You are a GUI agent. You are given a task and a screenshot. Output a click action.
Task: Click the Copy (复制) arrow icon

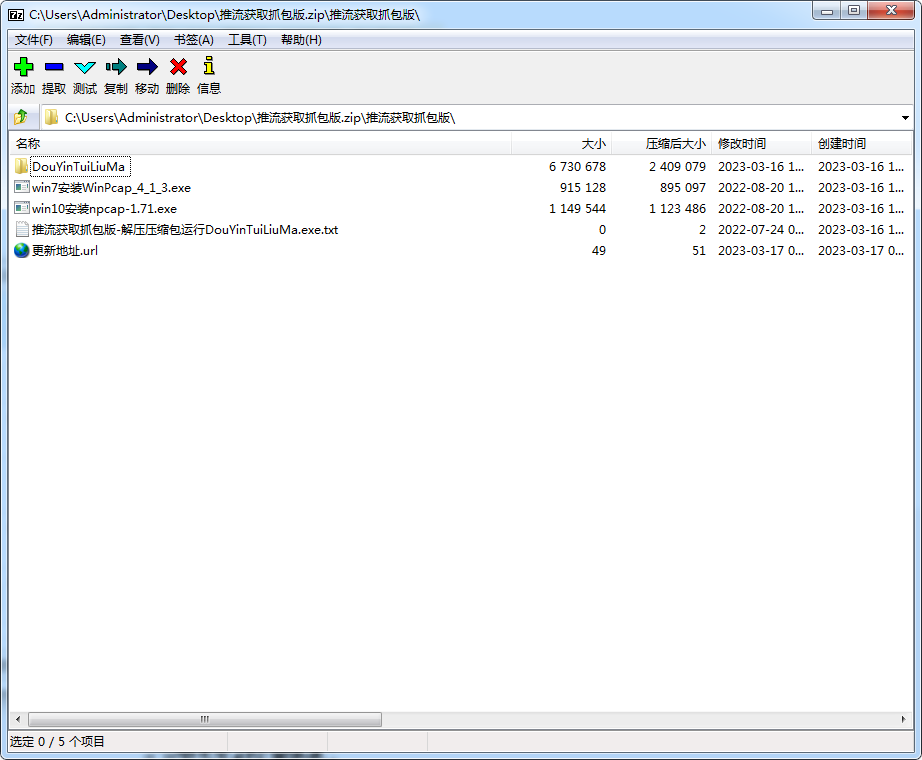116,68
